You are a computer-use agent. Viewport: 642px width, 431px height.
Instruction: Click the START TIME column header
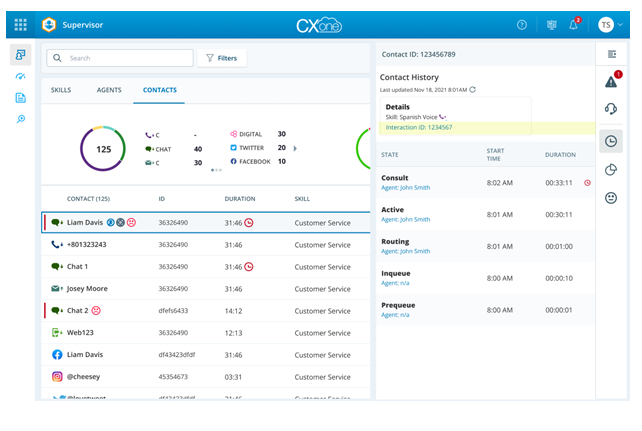coord(495,155)
